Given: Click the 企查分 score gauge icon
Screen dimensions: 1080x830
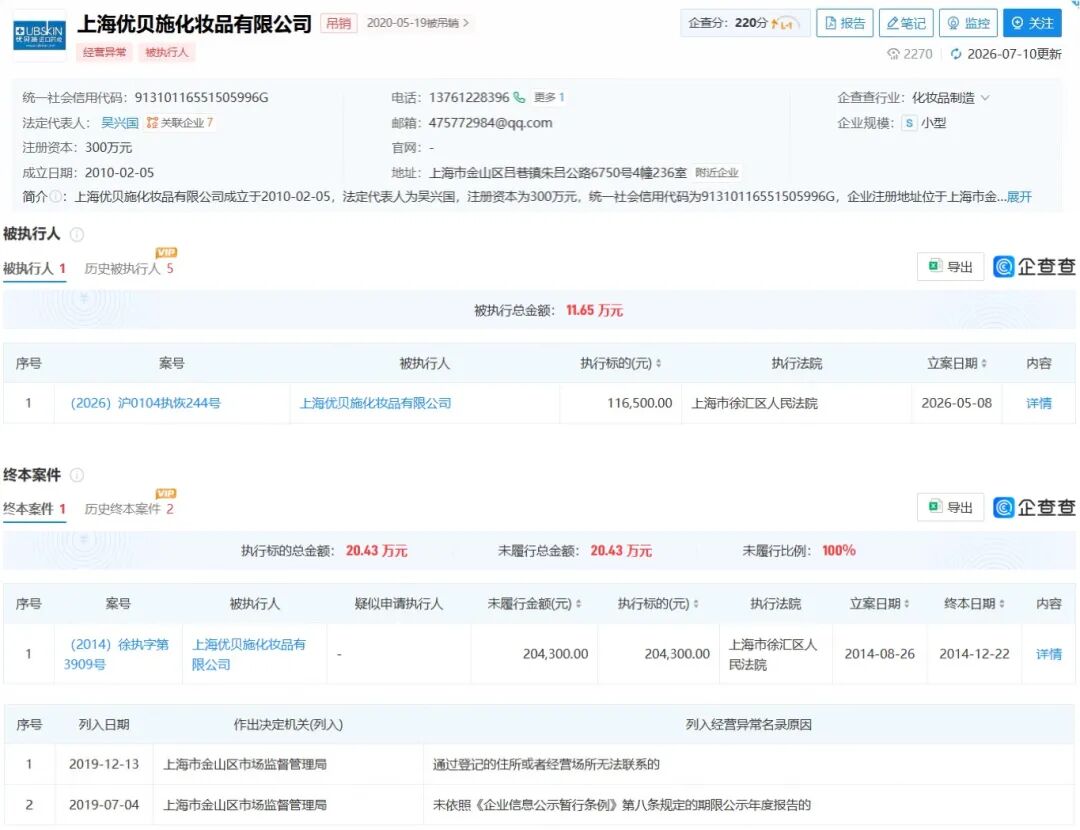Looking at the screenshot, I should tap(785, 23).
